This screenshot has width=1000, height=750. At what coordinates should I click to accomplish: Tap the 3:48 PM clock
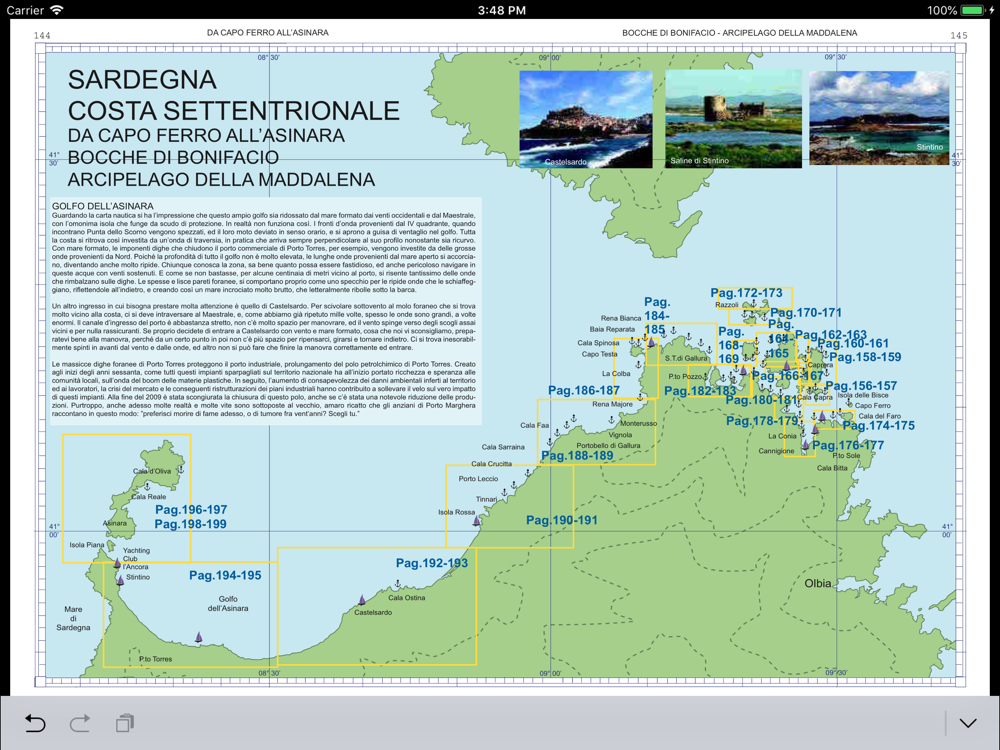502,10
